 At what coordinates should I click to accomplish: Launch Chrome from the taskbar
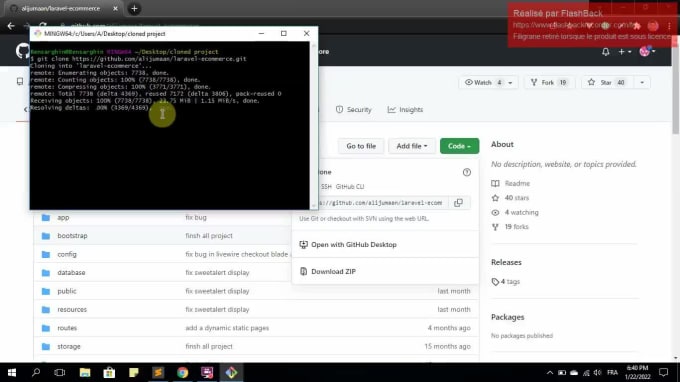(x=183, y=372)
